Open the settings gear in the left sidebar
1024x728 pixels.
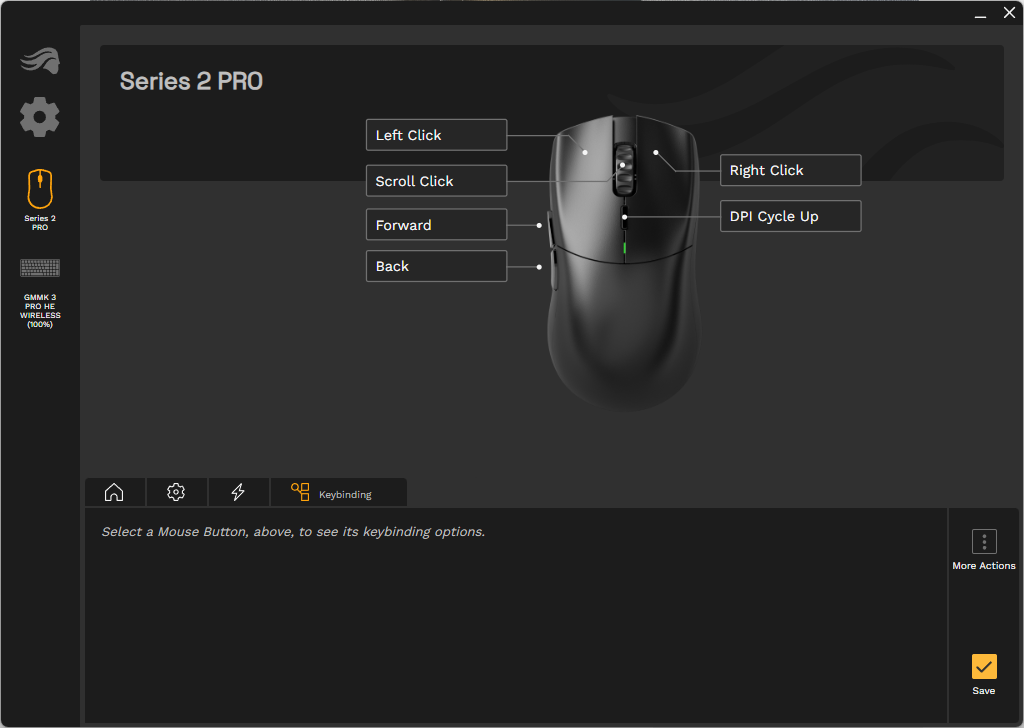click(39, 117)
